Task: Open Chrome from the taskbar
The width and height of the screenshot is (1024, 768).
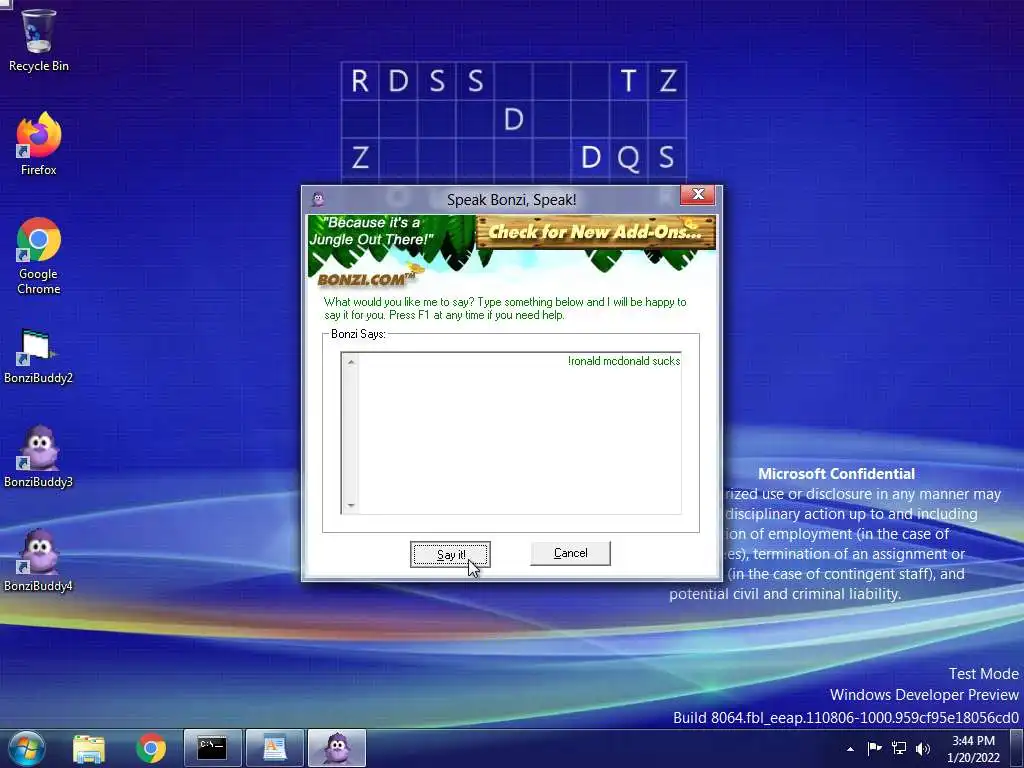Action: click(151, 748)
